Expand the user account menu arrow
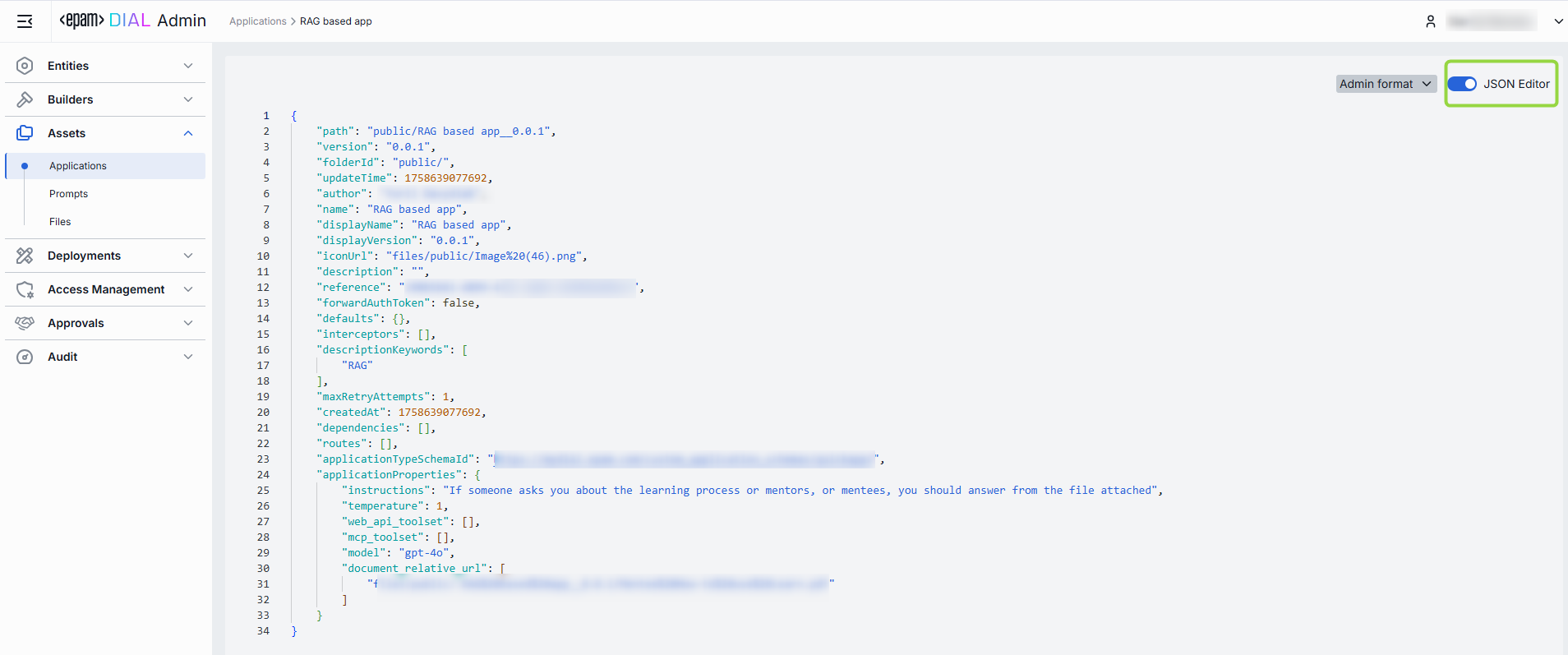 [x=1558, y=21]
